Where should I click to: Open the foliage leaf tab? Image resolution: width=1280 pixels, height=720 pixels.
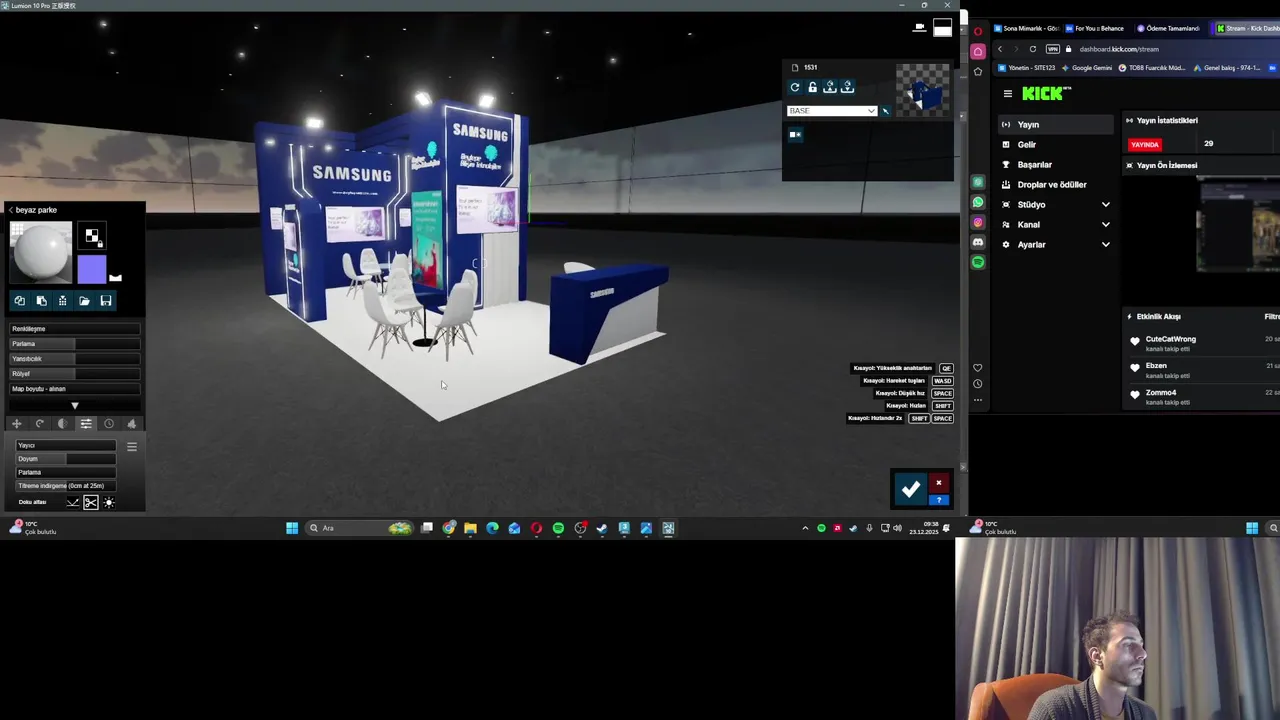click(131, 423)
